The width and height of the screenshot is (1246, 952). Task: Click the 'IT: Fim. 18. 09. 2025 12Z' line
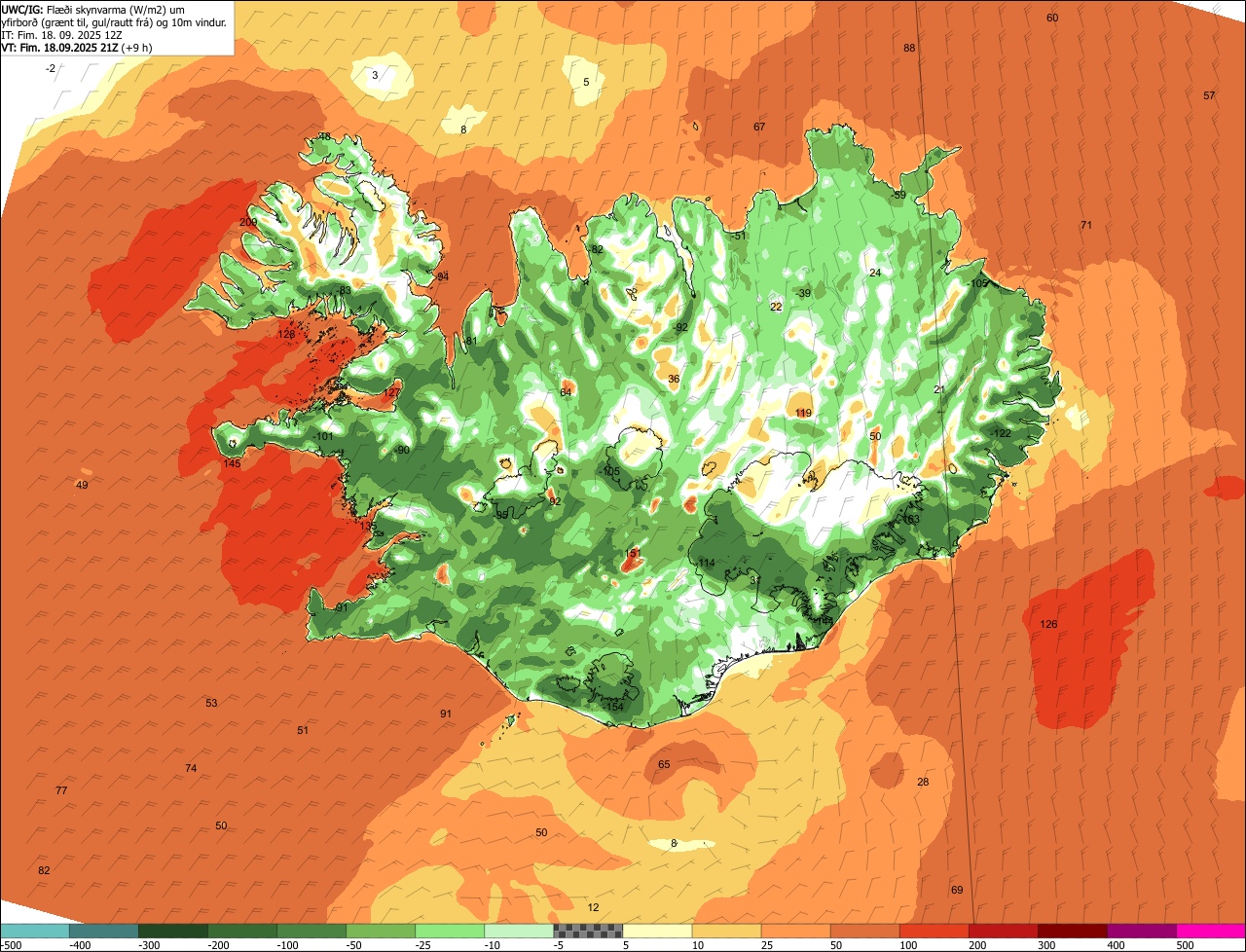(x=62, y=34)
